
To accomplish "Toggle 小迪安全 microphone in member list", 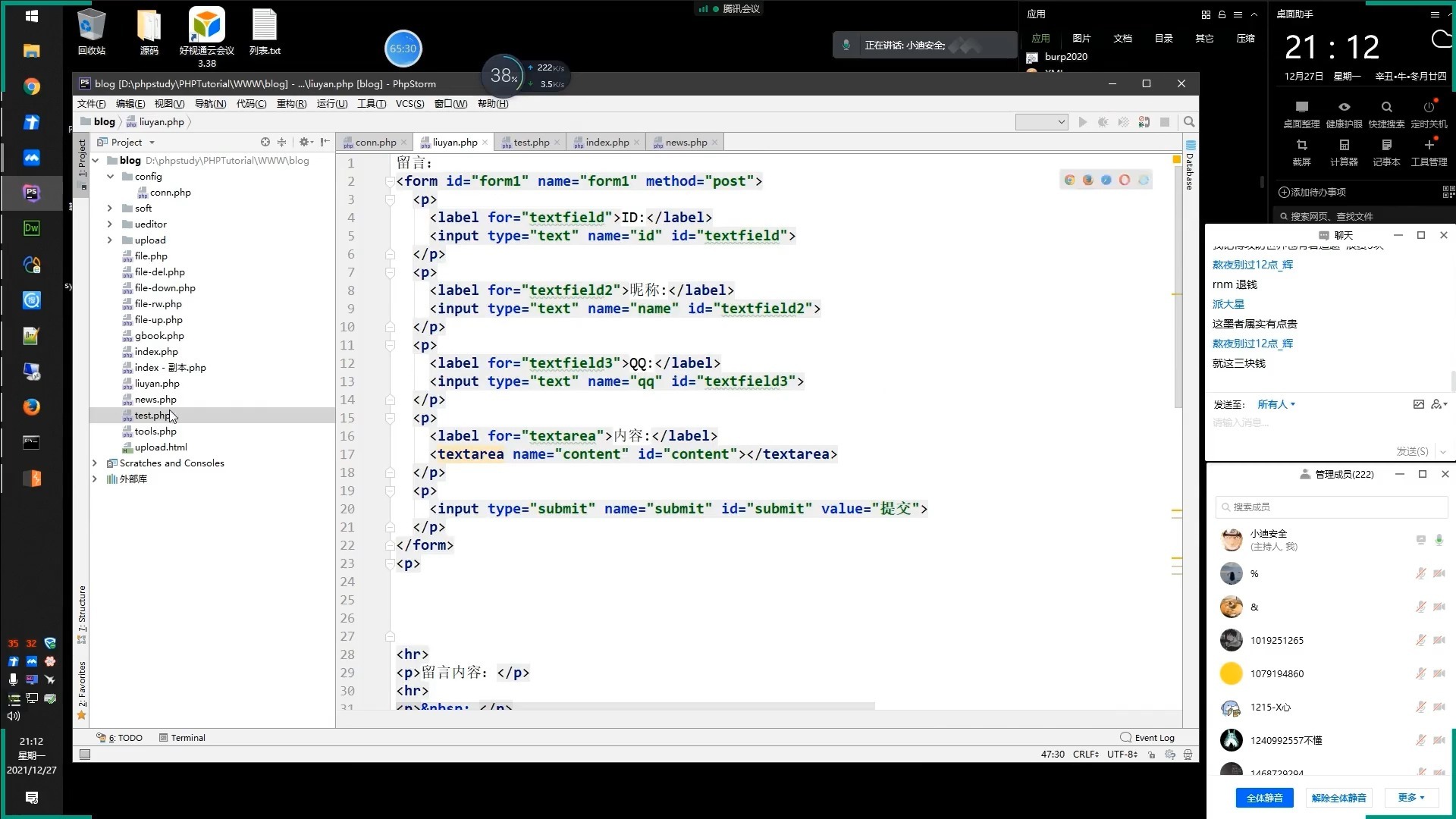I will [1439, 539].
